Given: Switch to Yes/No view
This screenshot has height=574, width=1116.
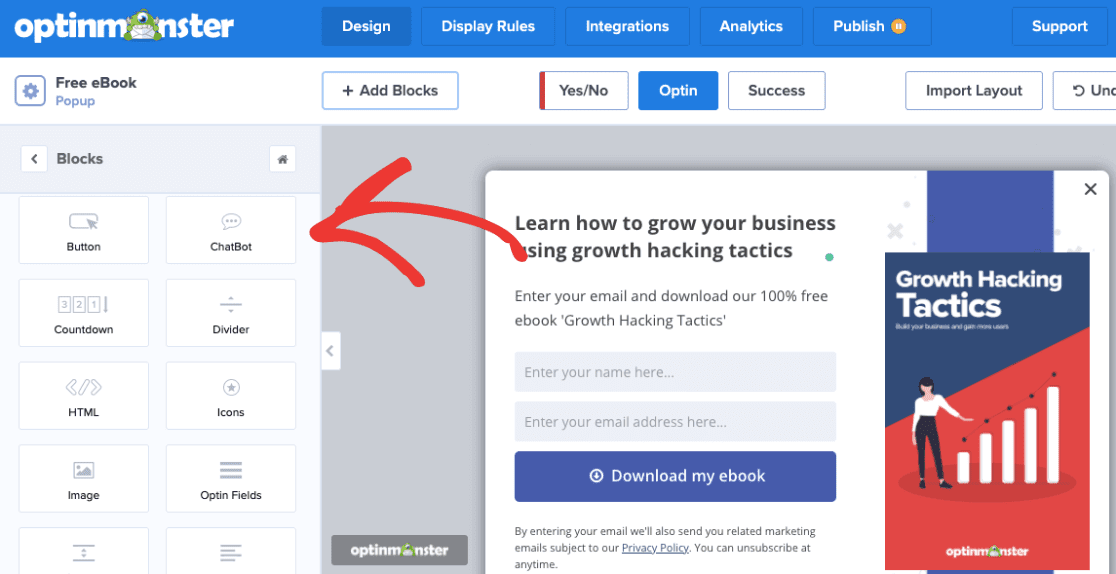Looking at the screenshot, I should click(x=584, y=90).
